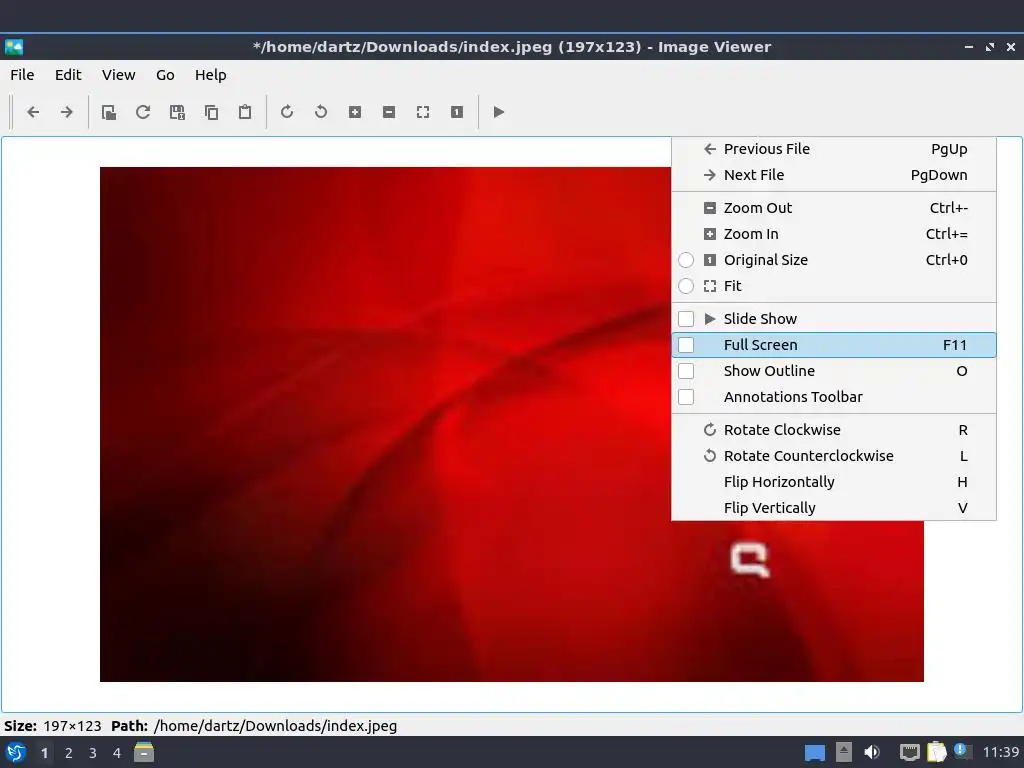The width and height of the screenshot is (1024, 768).
Task: Click the Paste from Clipboard toolbar icon
Action: (x=245, y=112)
